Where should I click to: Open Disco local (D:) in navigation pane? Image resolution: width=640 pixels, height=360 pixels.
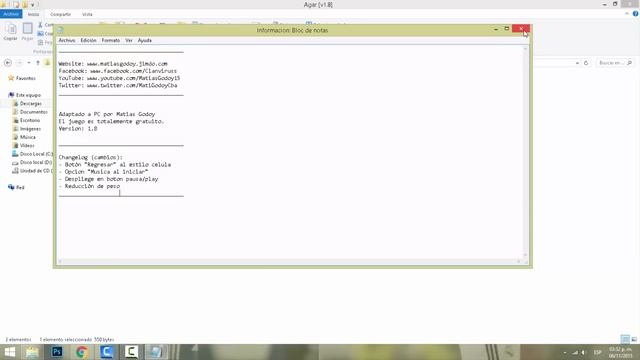coord(36,162)
